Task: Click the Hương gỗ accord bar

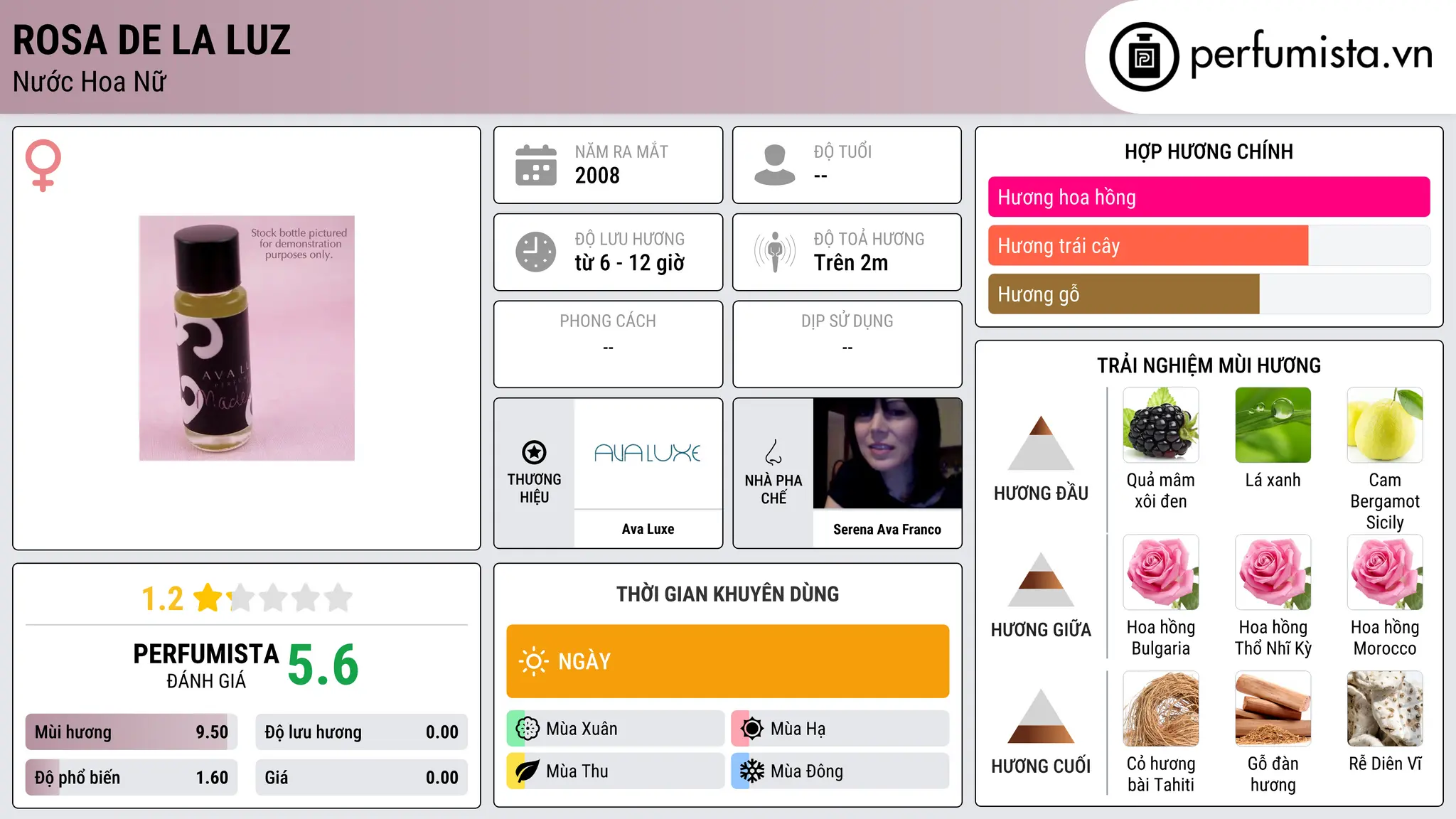Action: tap(1209, 294)
